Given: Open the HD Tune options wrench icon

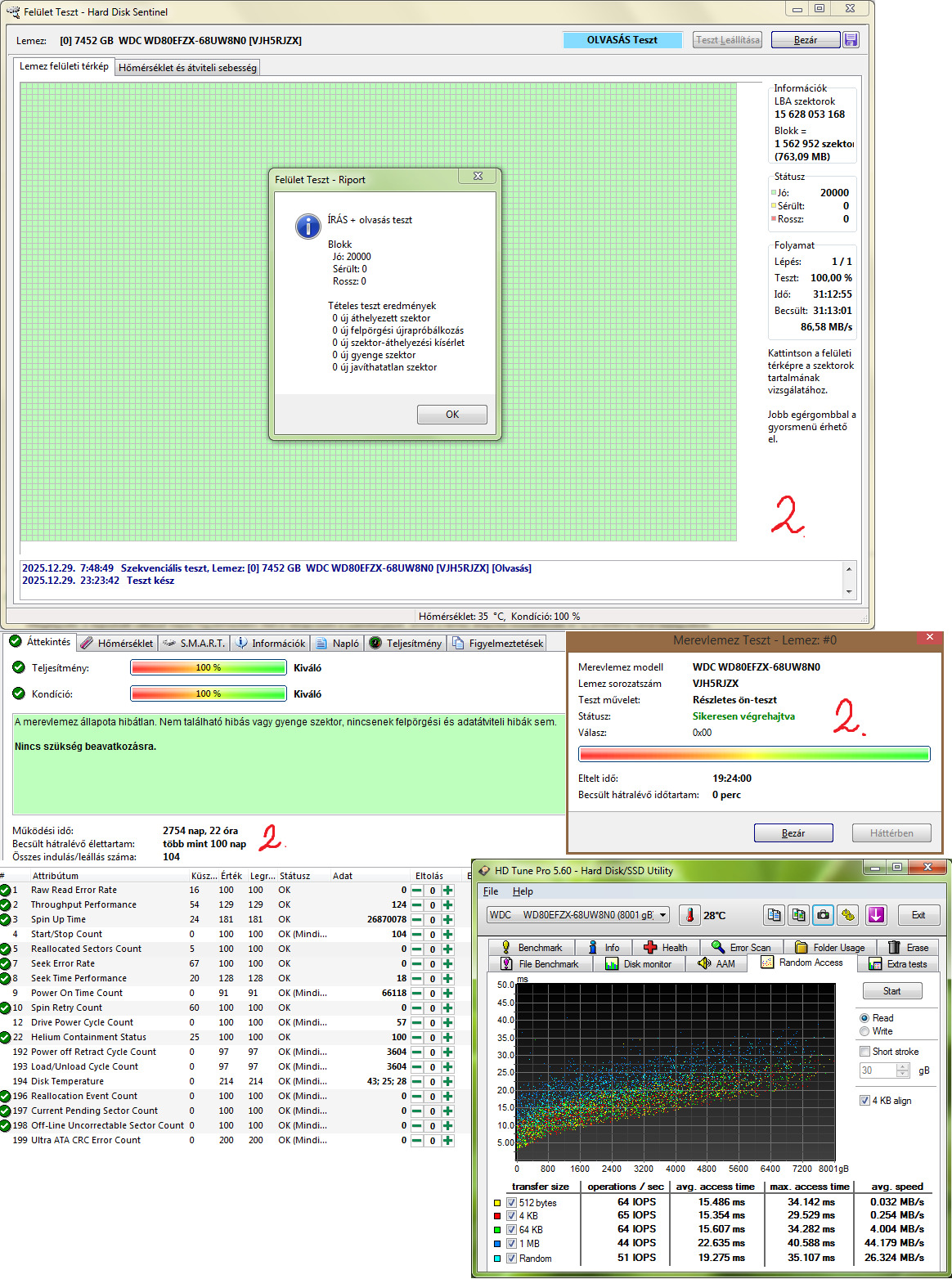Looking at the screenshot, I should (x=848, y=915).
